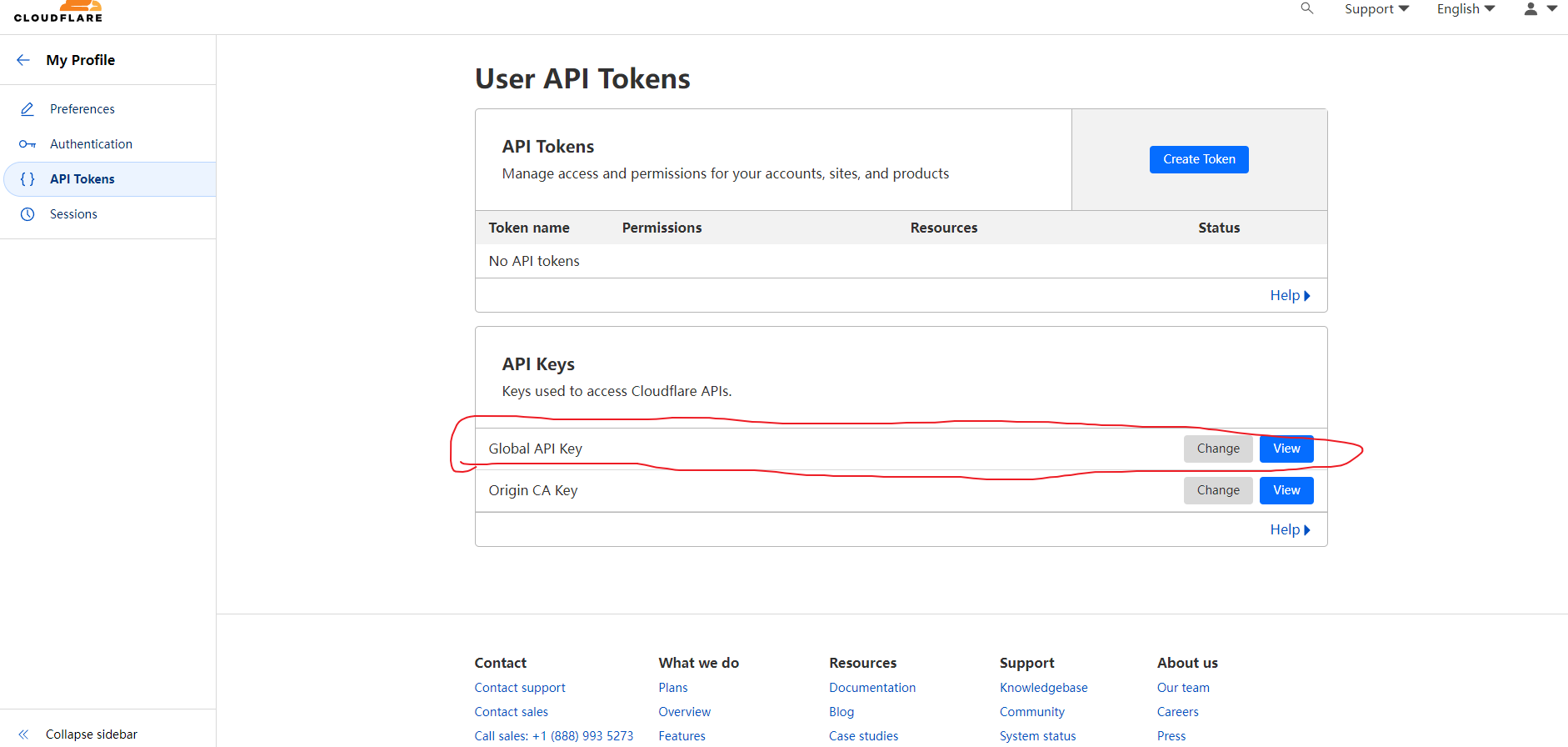Open Press footer link
The image size is (1568, 747).
[x=1171, y=736]
